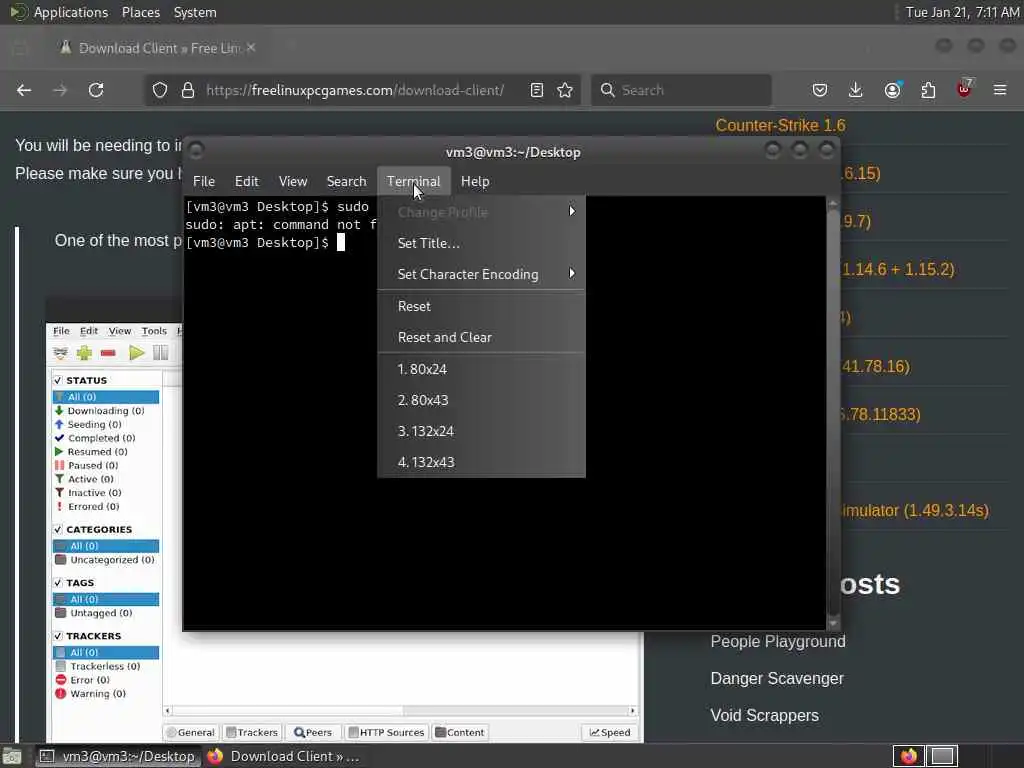Open the Firefox hamburger menu

(x=1000, y=90)
